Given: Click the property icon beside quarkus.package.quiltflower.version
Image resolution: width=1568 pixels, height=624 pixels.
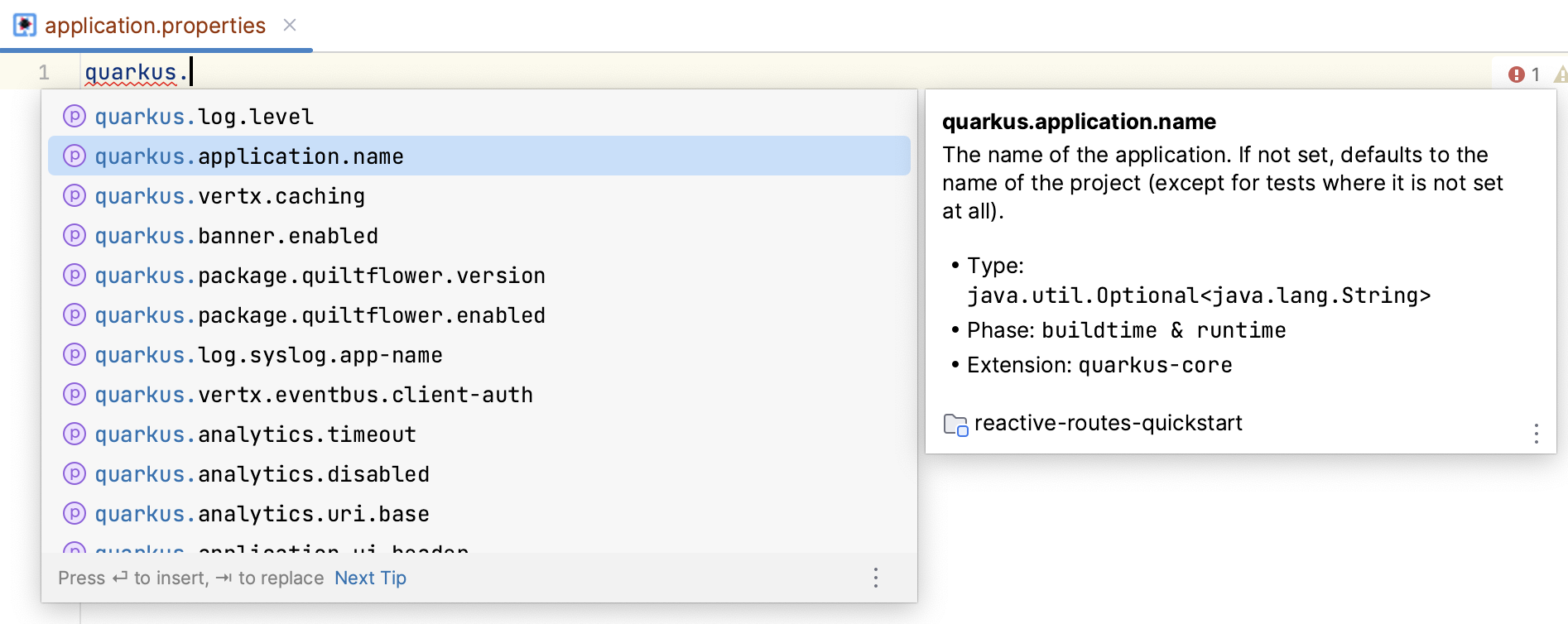Looking at the screenshot, I should click(75, 275).
